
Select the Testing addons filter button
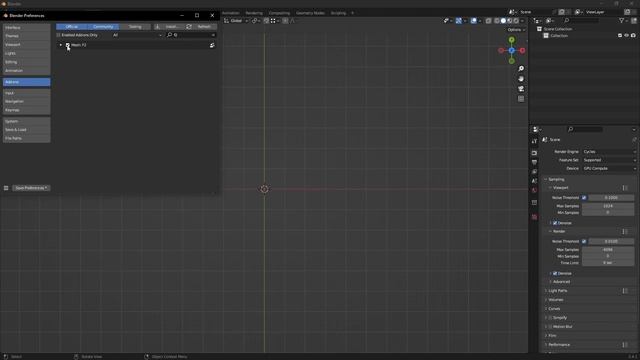135,27
